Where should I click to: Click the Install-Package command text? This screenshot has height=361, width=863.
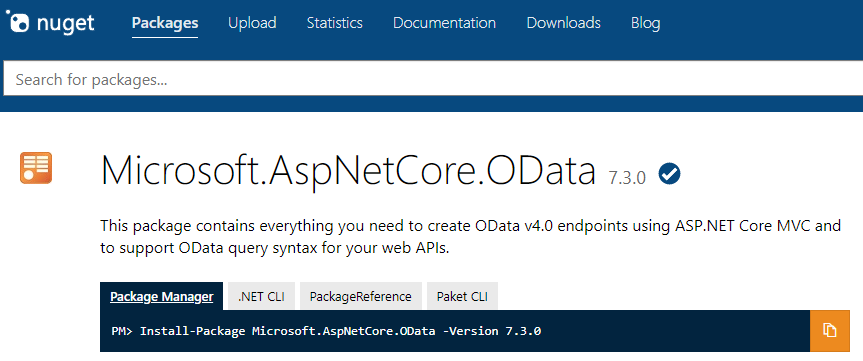326,331
